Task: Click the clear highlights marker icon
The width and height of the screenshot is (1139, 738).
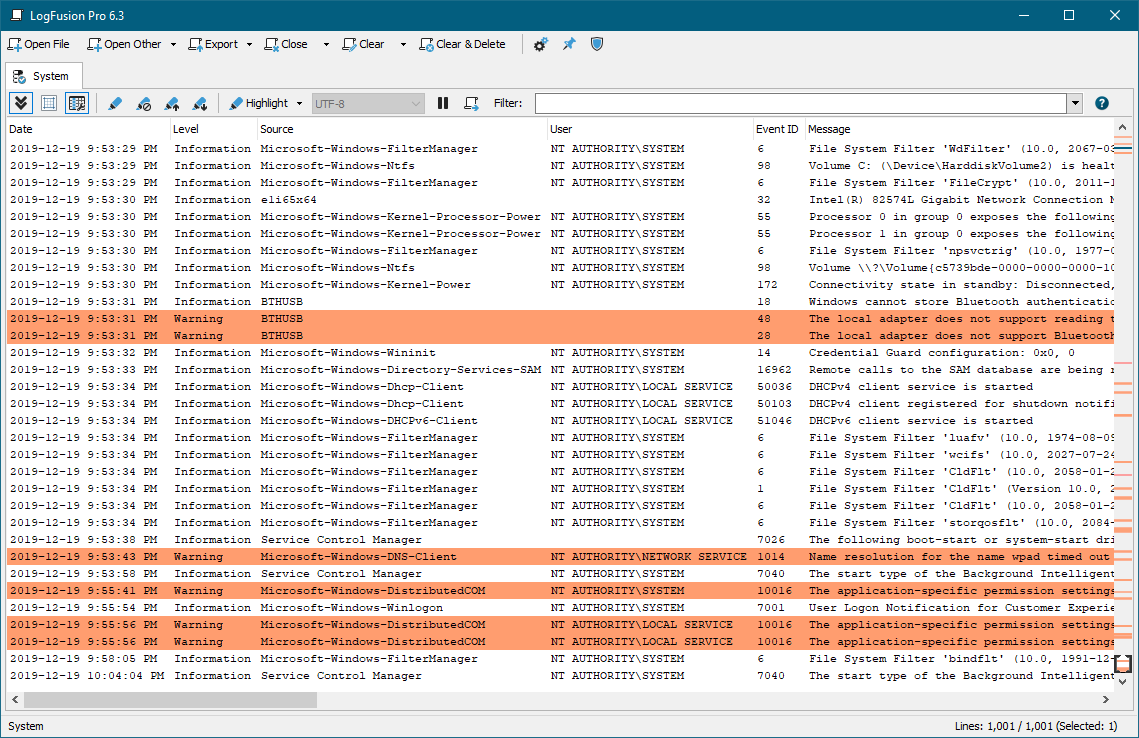Action: pos(143,103)
